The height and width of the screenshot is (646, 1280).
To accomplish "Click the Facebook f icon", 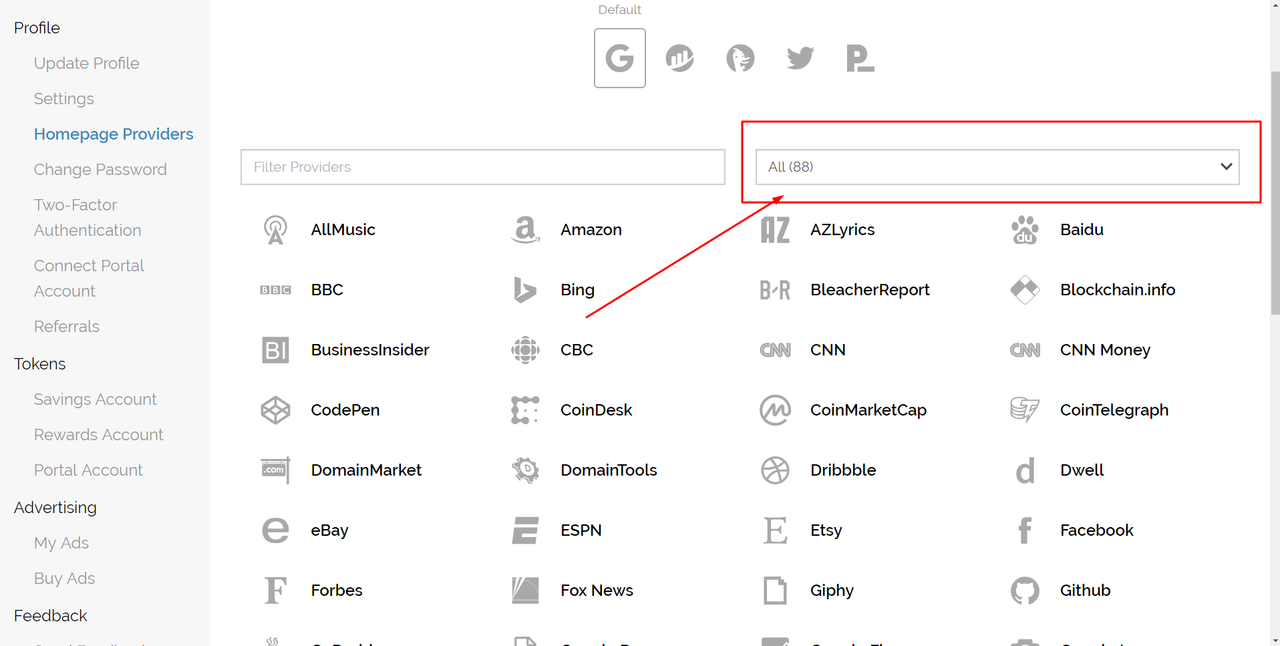I will pyautogui.click(x=1025, y=530).
